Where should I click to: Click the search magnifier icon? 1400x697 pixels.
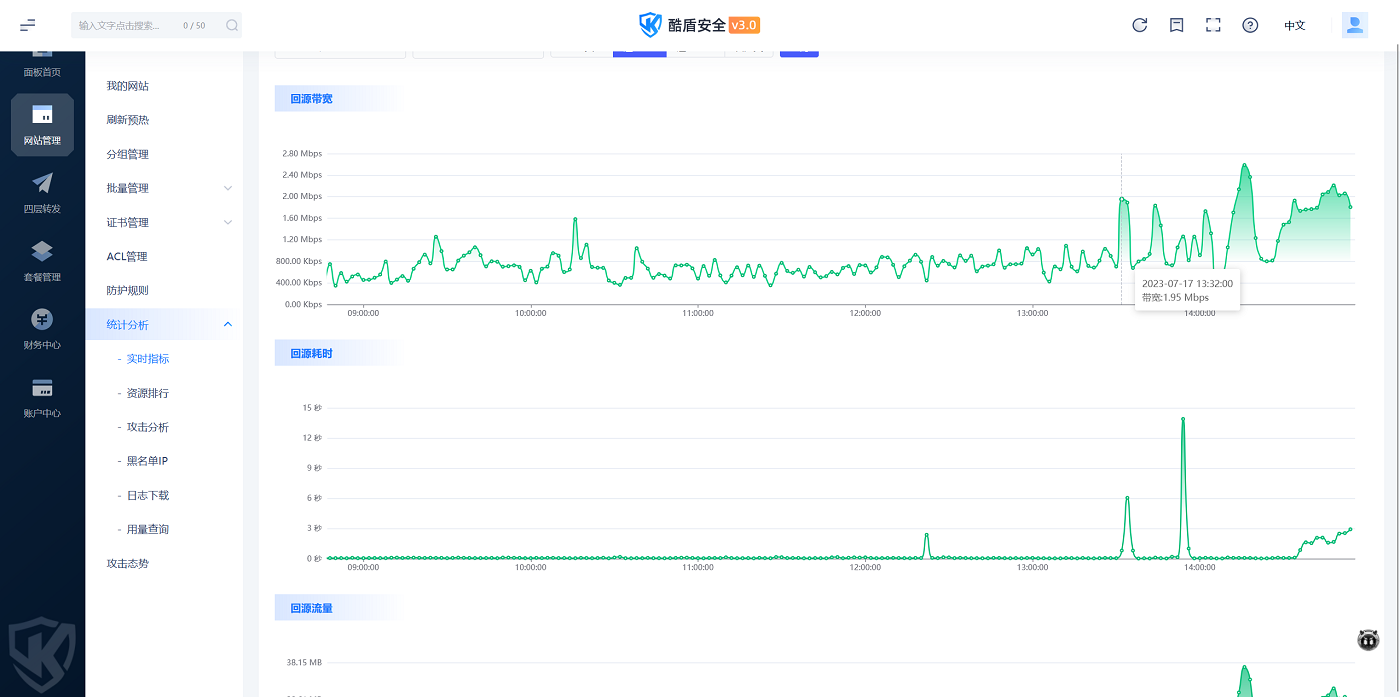pos(232,25)
